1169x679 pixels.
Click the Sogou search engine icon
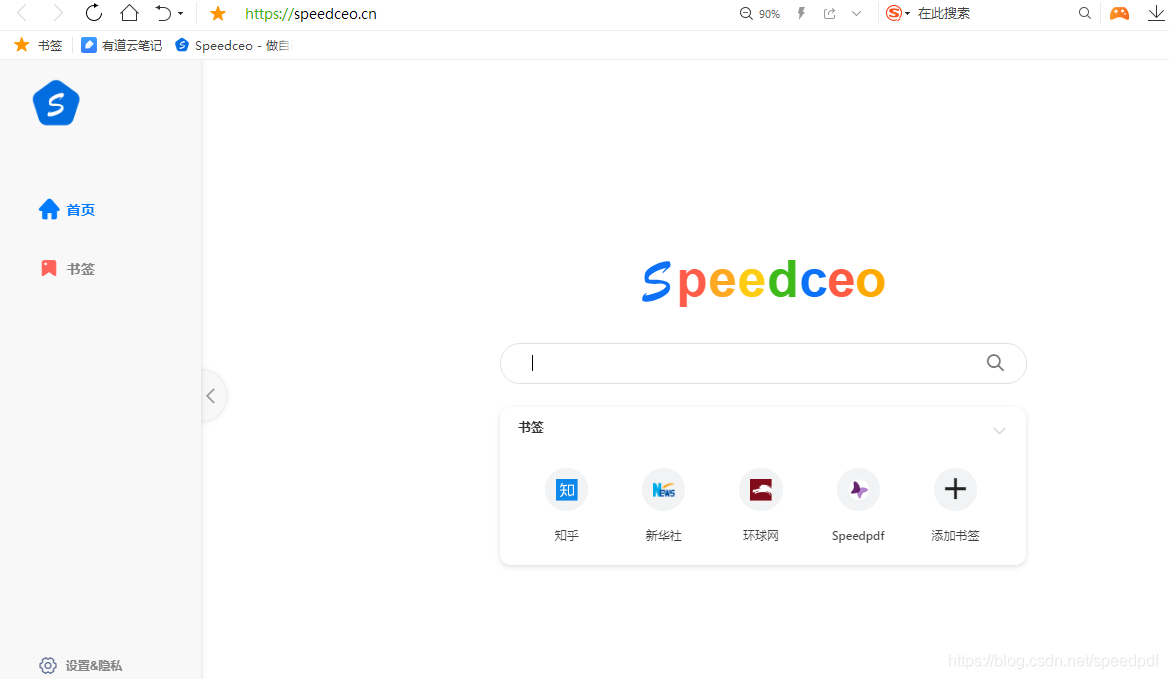(894, 13)
